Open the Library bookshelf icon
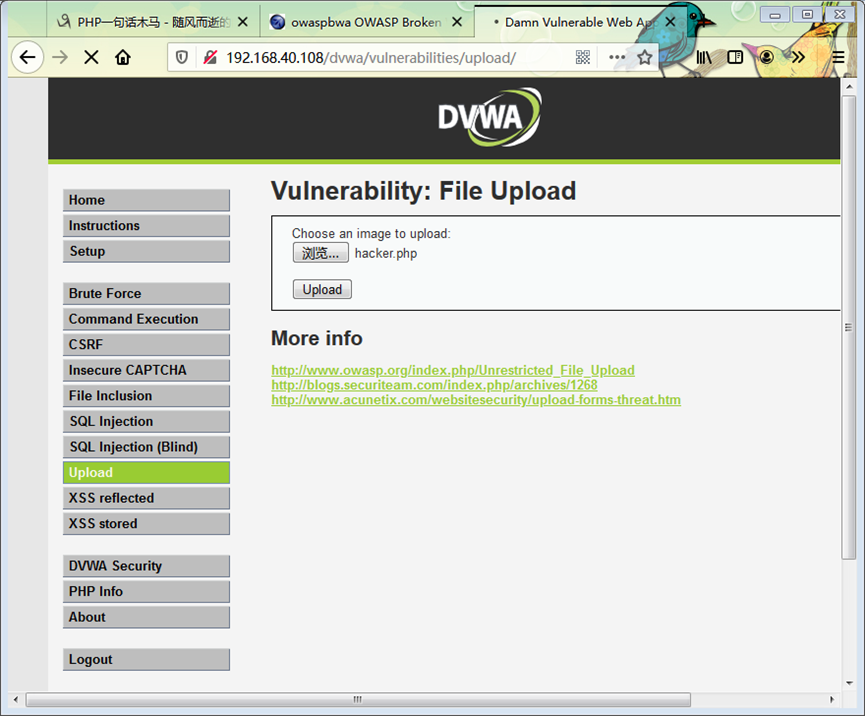The width and height of the screenshot is (865, 716). [704, 57]
